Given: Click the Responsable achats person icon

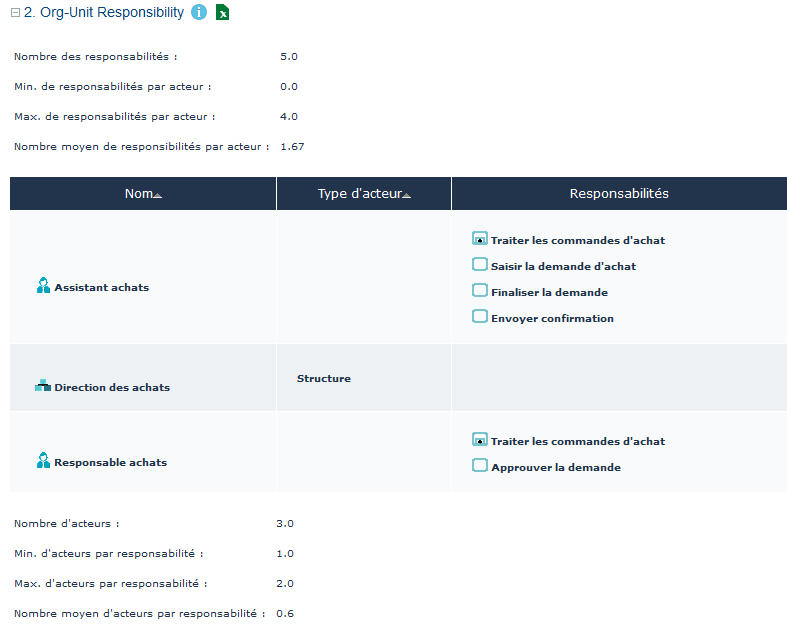Looking at the screenshot, I should point(43,462).
